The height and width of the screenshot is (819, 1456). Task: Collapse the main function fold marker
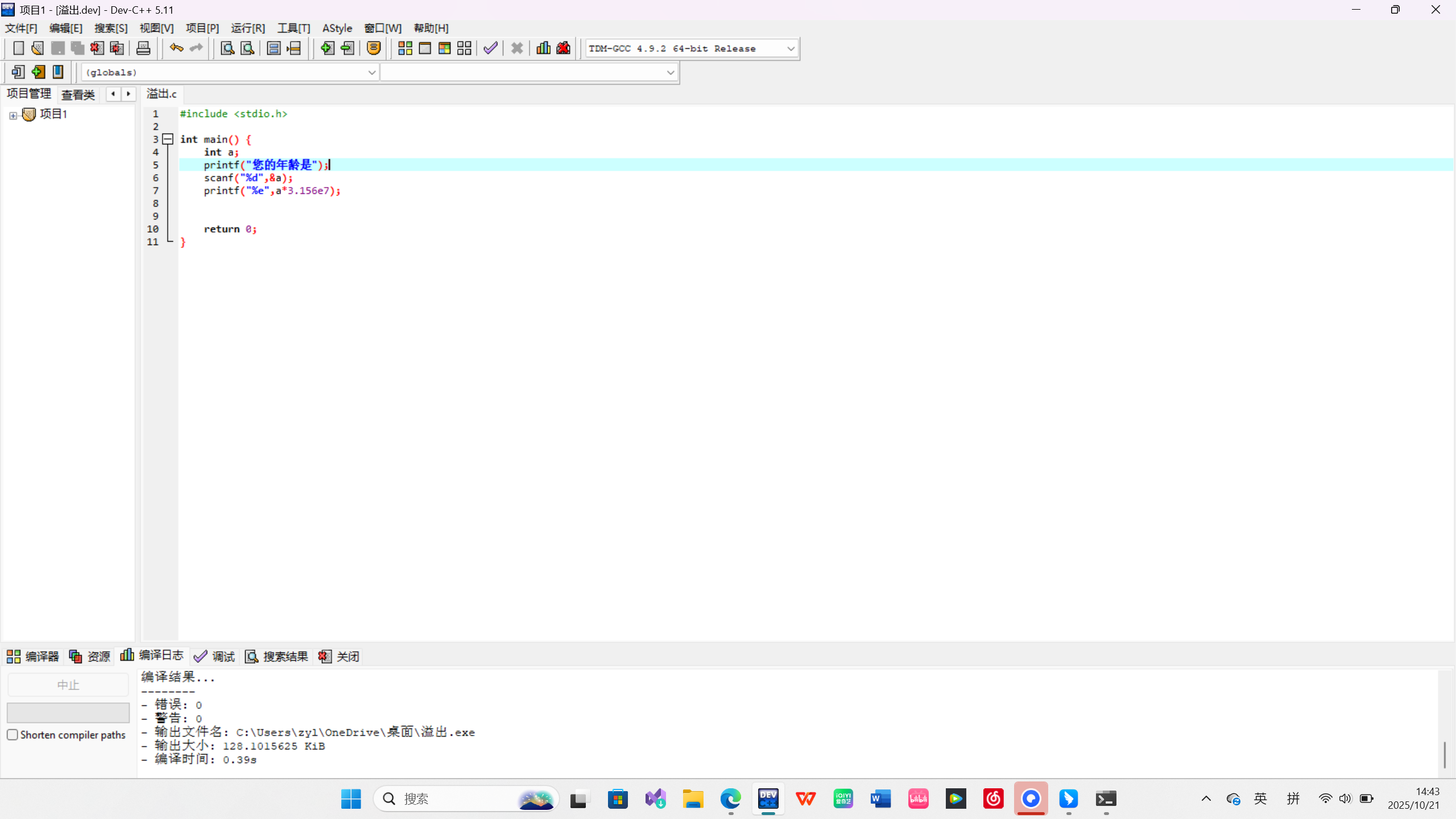pos(168,139)
